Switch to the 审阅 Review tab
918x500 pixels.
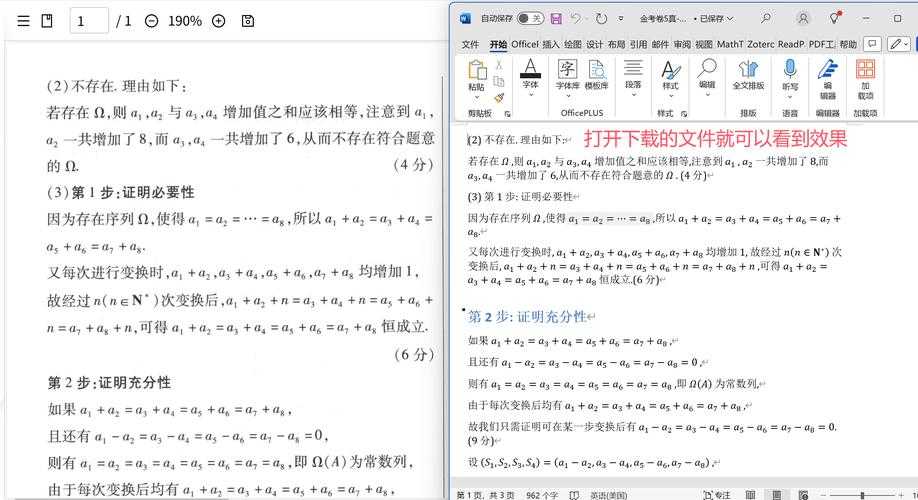(682, 44)
